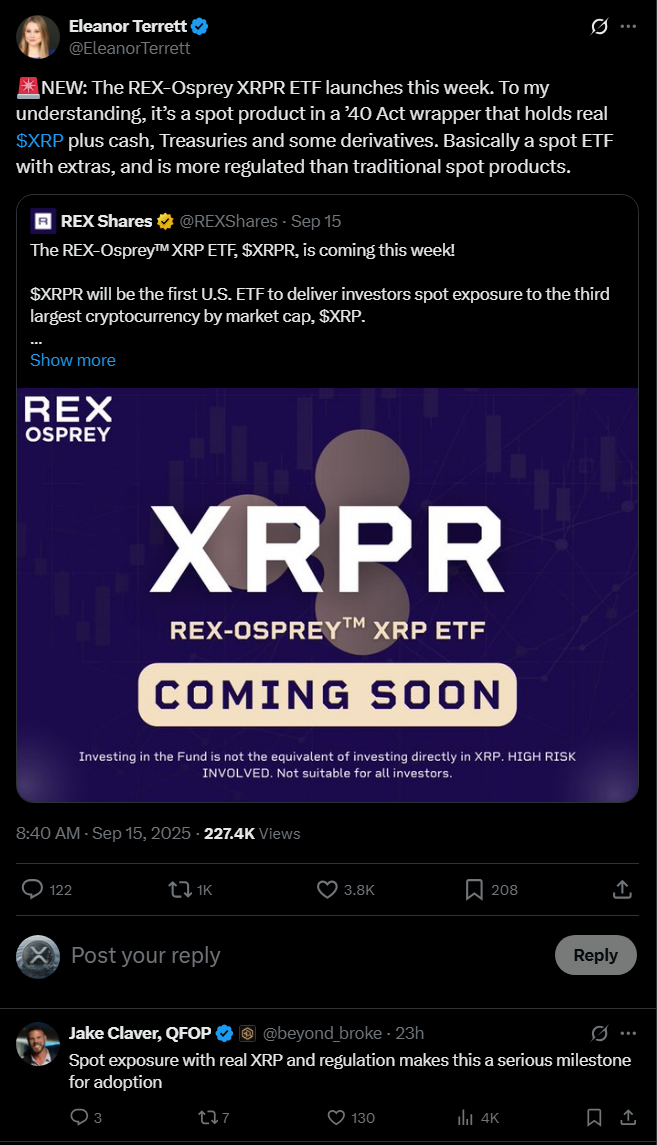Viewport: 657px width, 1145px height.
Task: Click the Grok icon on Eleanor's post
Action: pos(599,26)
